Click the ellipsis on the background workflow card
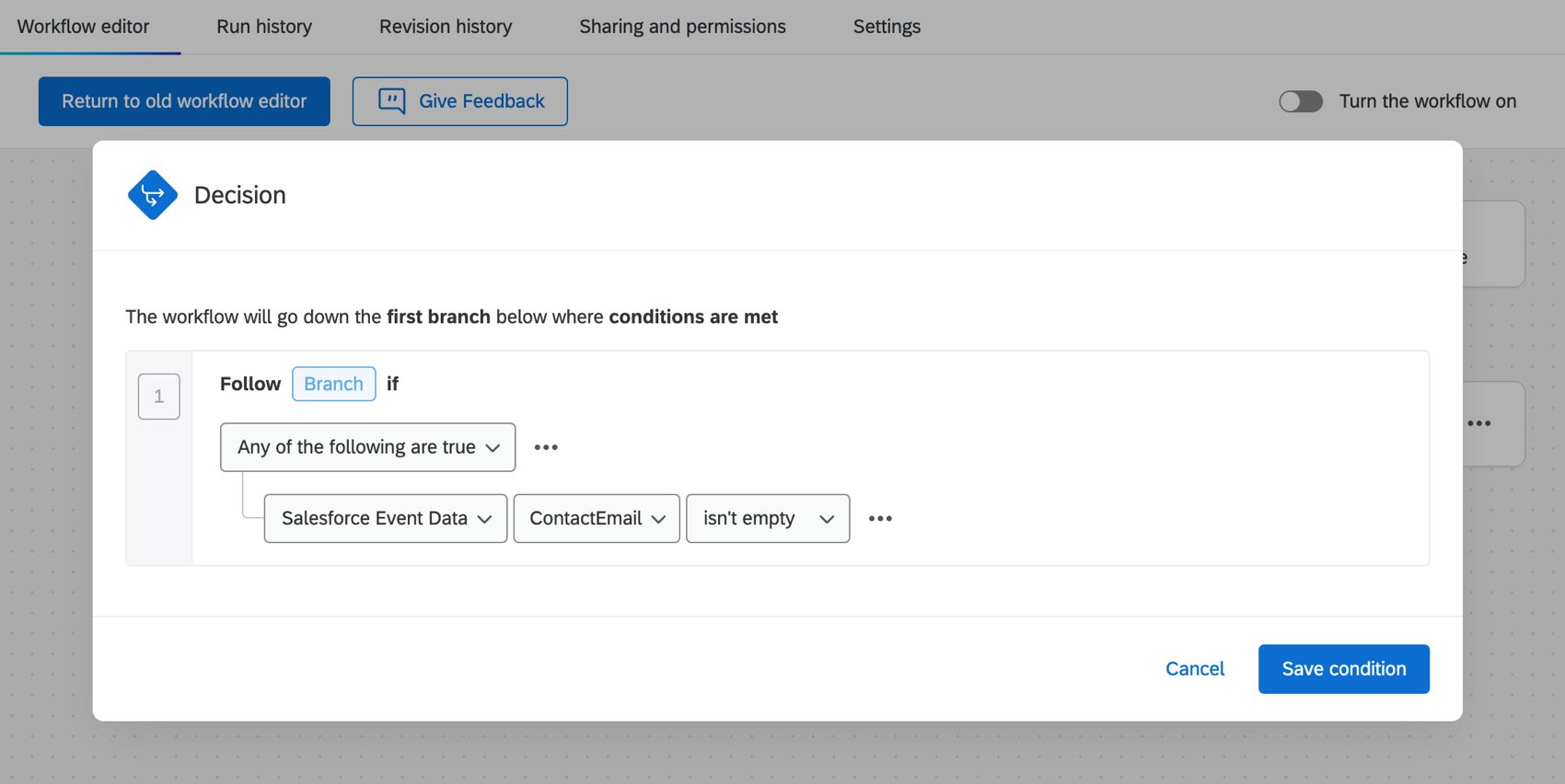 1479,423
